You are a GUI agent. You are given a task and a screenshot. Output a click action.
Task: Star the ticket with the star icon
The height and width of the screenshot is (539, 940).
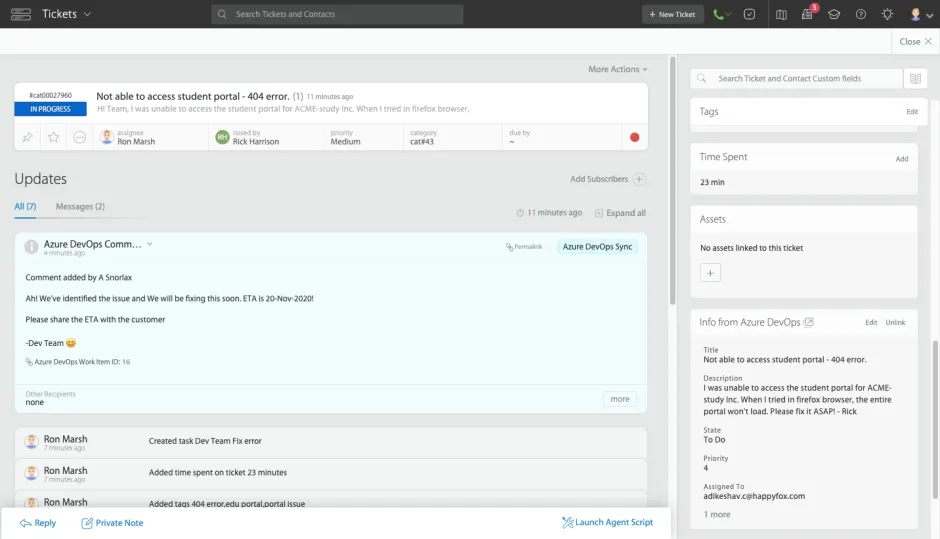coord(54,137)
